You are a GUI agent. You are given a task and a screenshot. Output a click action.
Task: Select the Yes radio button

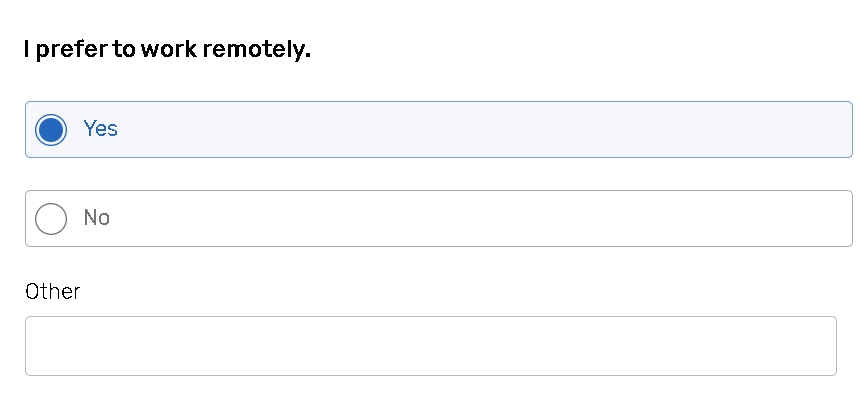(x=51, y=129)
